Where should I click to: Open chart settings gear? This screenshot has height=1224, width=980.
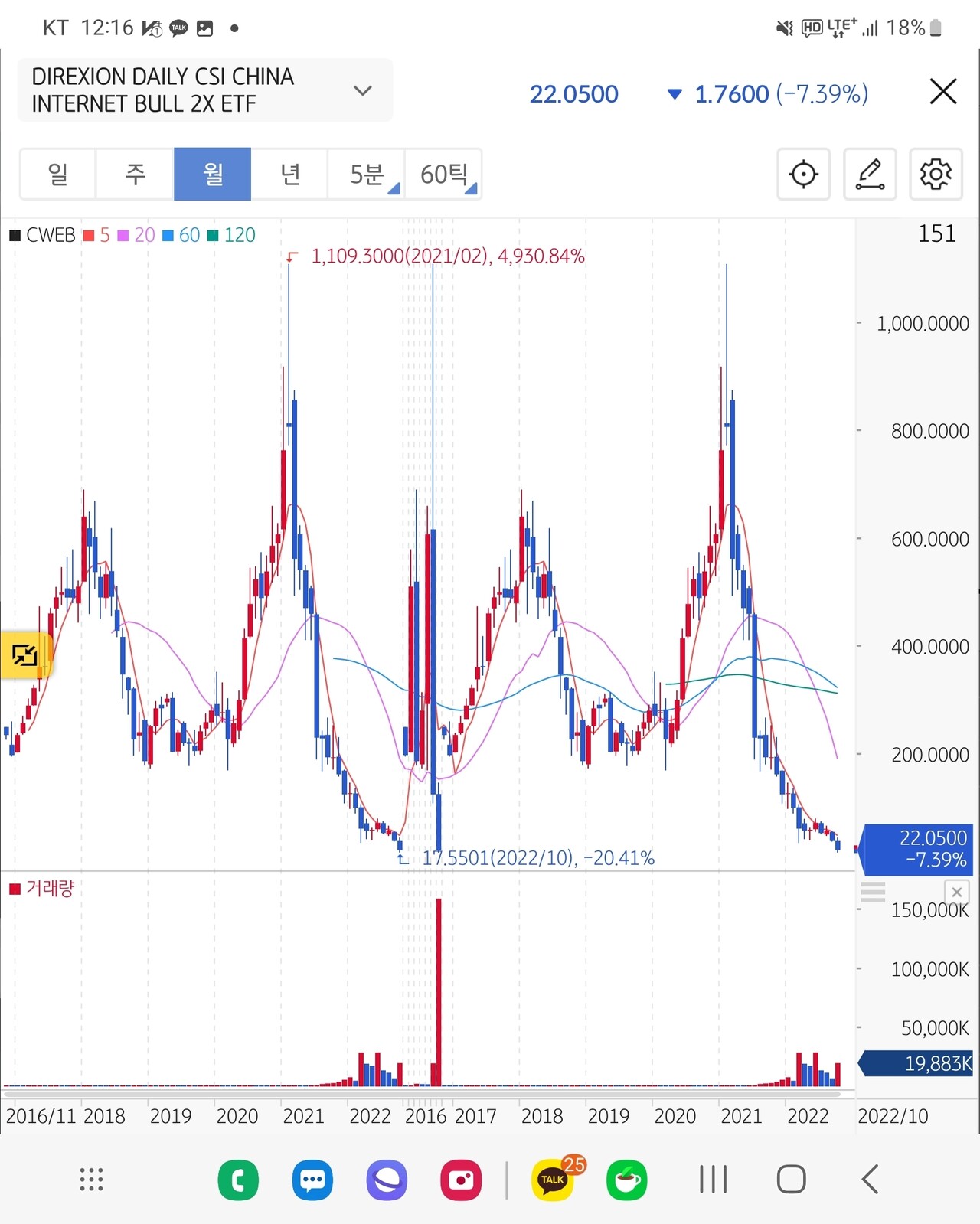(x=936, y=175)
